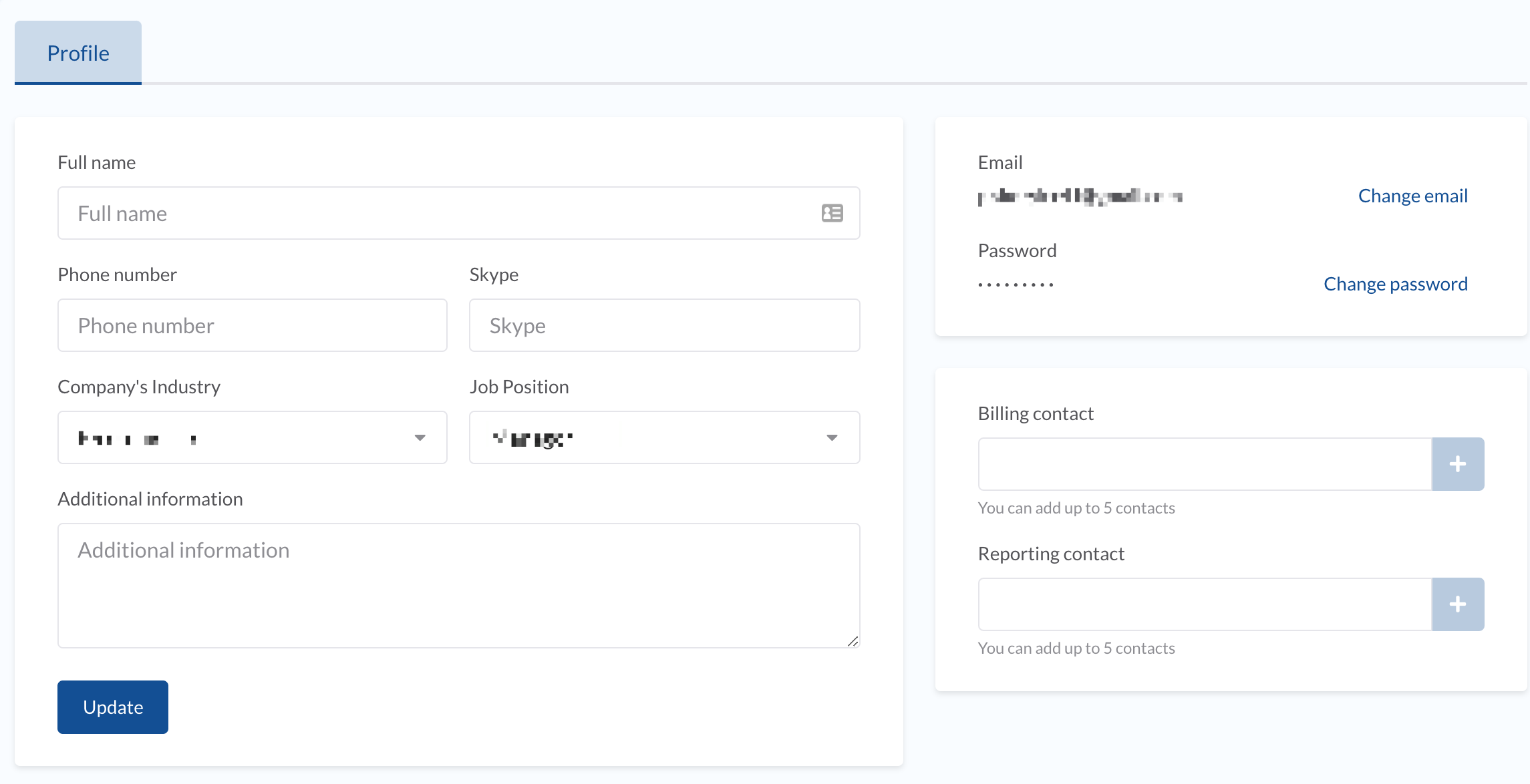This screenshot has width=1530, height=784.
Task: Click the Company's Industry selected value
Action: click(x=138, y=439)
